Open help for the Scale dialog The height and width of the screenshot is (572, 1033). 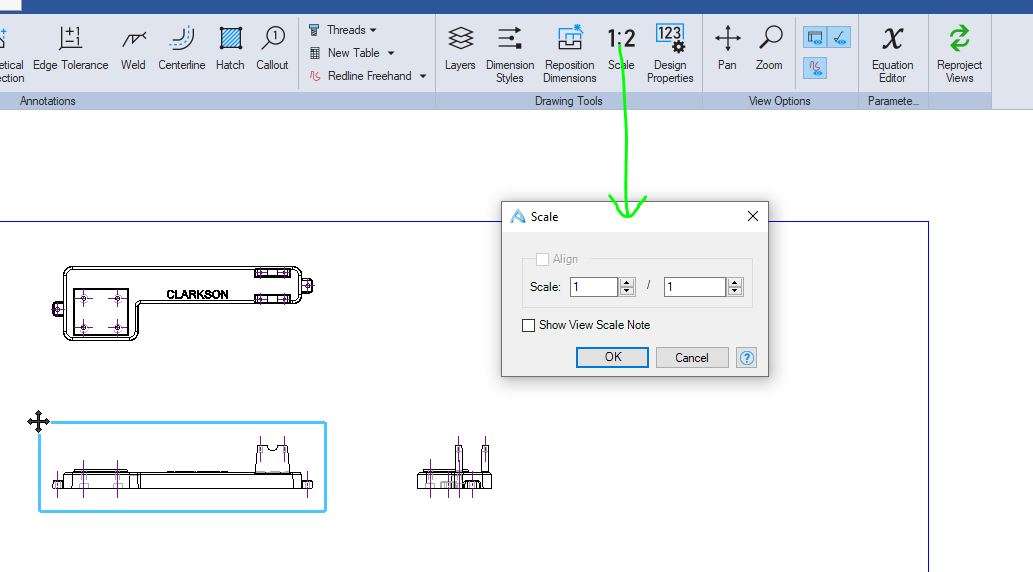click(x=746, y=357)
